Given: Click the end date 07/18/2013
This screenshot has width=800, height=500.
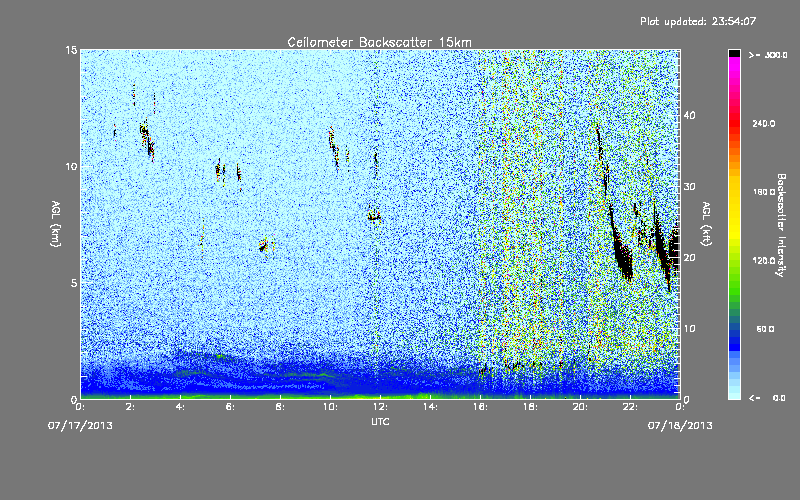Looking at the screenshot, I should [x=680, y=425].
